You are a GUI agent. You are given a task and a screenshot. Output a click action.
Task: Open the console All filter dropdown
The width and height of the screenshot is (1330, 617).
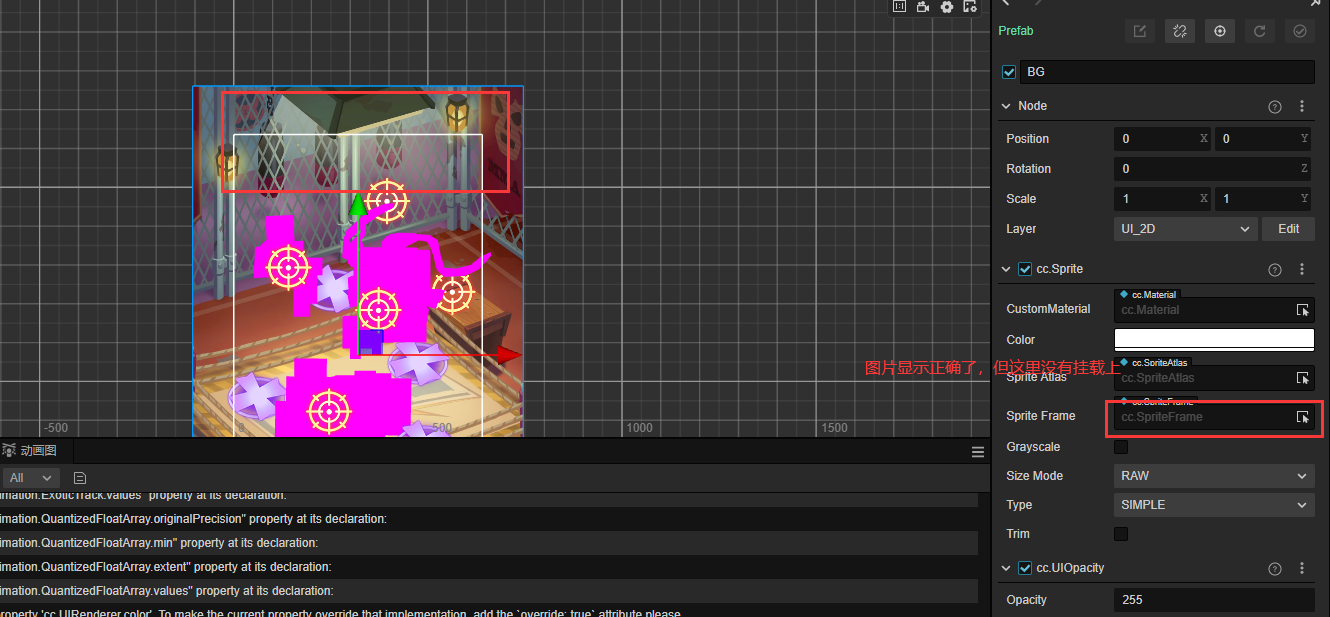[x=31, y=478]
